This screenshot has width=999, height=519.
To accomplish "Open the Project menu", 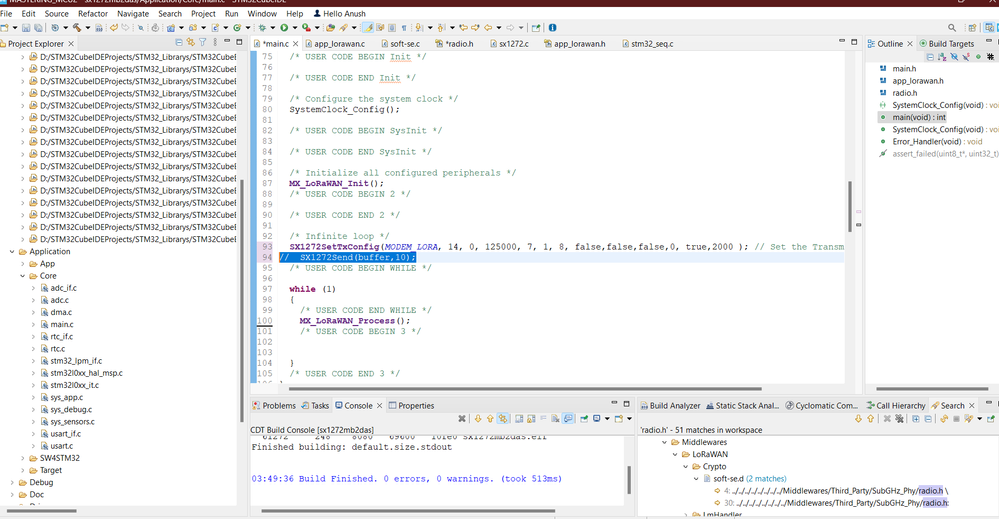I will 203,13.
